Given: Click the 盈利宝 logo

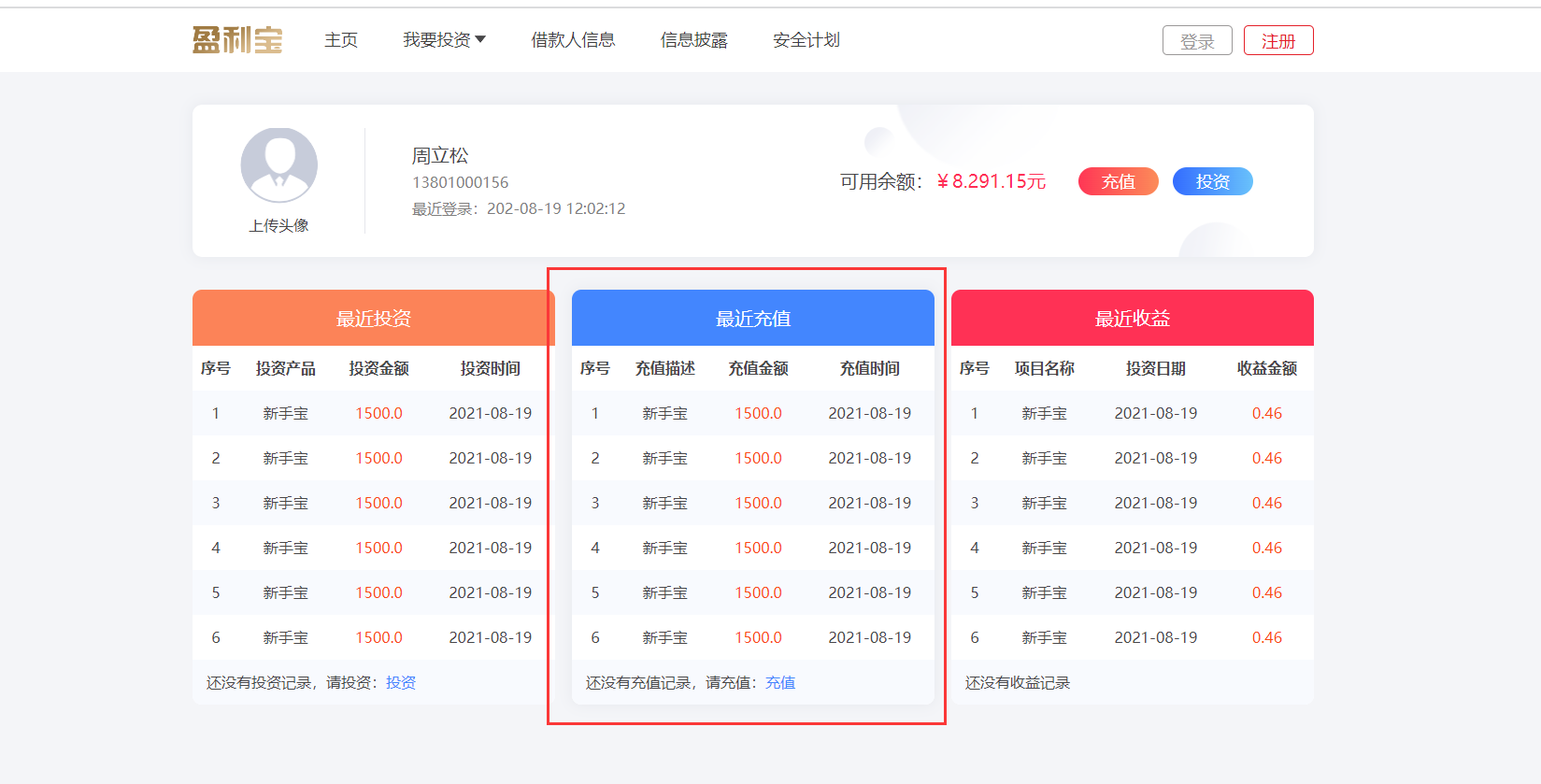Looking at the screenshot, I should [x=237, y=40].
